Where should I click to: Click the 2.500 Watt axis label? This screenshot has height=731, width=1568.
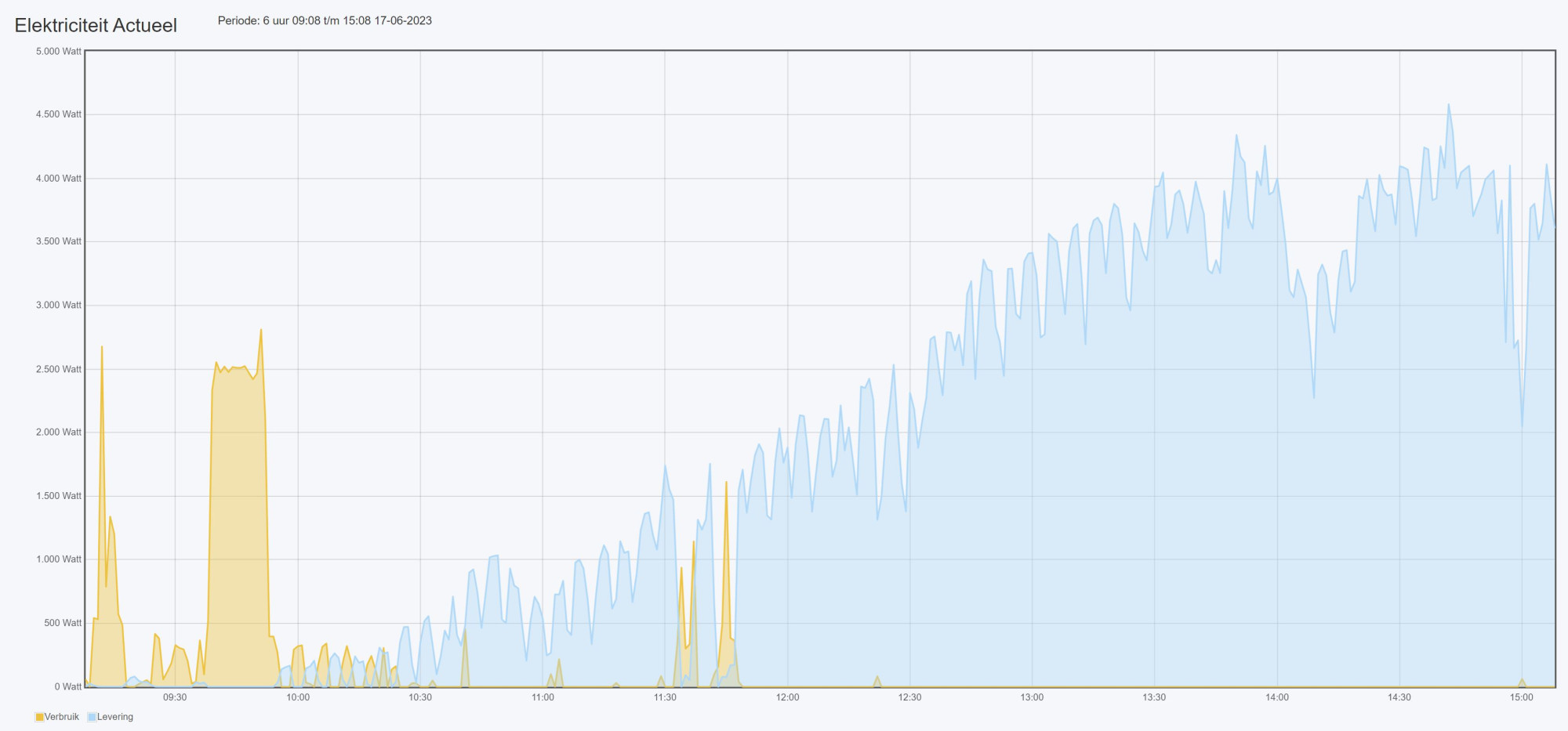[x=59, y=369]
